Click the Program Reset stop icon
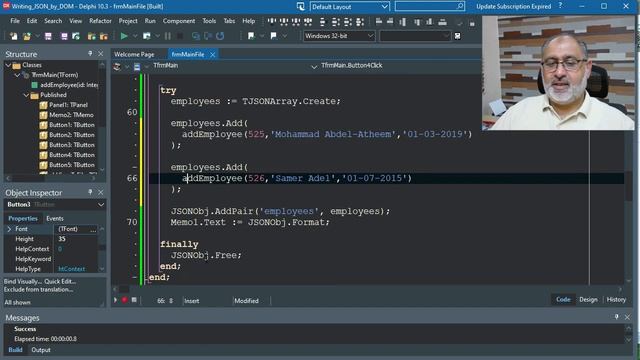640x360 pixels. pyautogui.click(x=180, y=36)
